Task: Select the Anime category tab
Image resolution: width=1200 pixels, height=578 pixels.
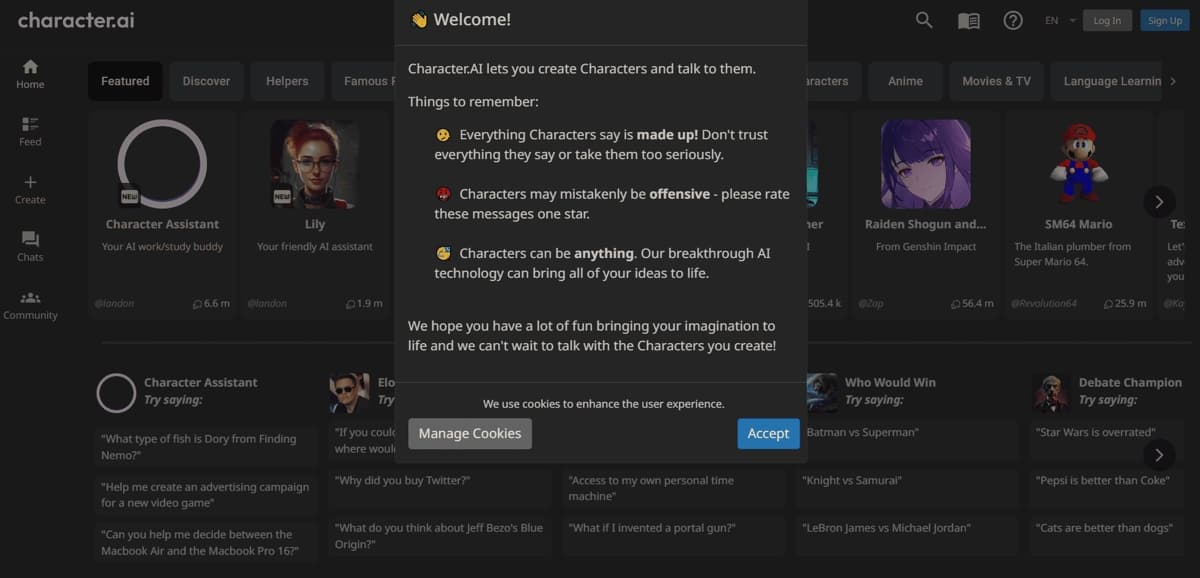Action: click(905, 81)
